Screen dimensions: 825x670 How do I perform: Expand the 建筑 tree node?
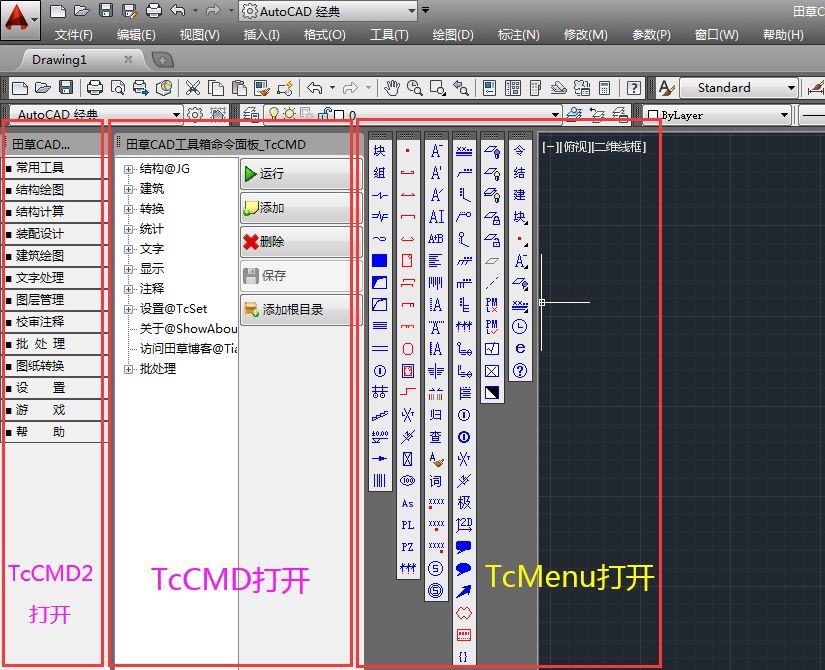128,189
